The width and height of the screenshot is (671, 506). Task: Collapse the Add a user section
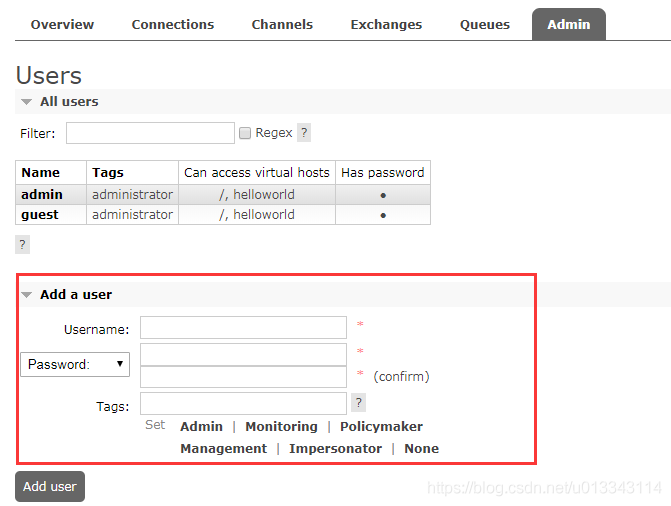tap(67, 295)
